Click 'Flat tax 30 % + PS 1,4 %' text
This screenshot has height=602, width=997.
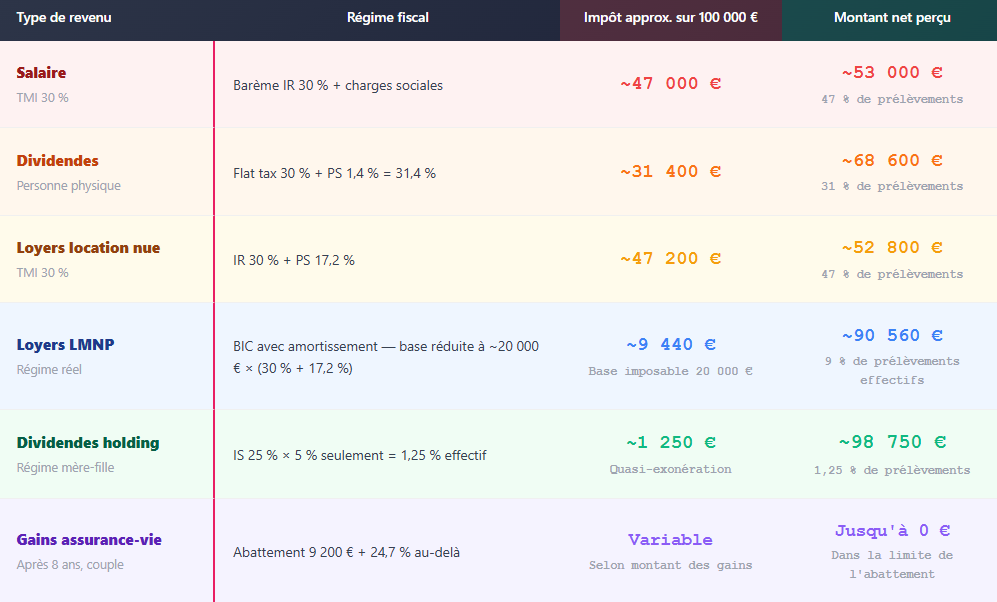(306, 174)
